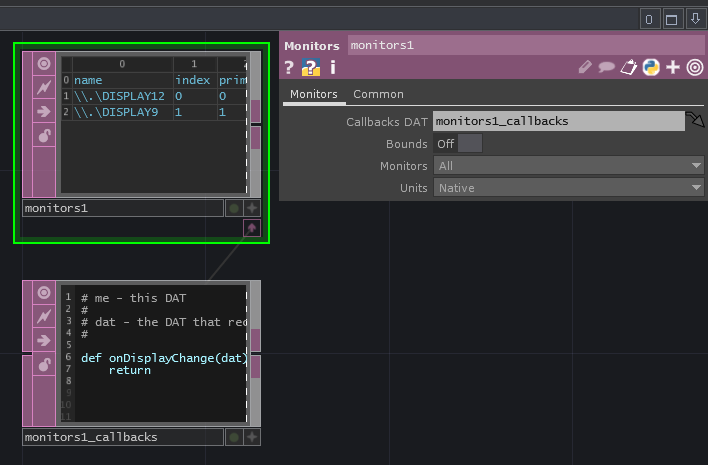Toggle lock flag on monitors1_callbacks node
The image size is (708, 465).
coord(44,364)
